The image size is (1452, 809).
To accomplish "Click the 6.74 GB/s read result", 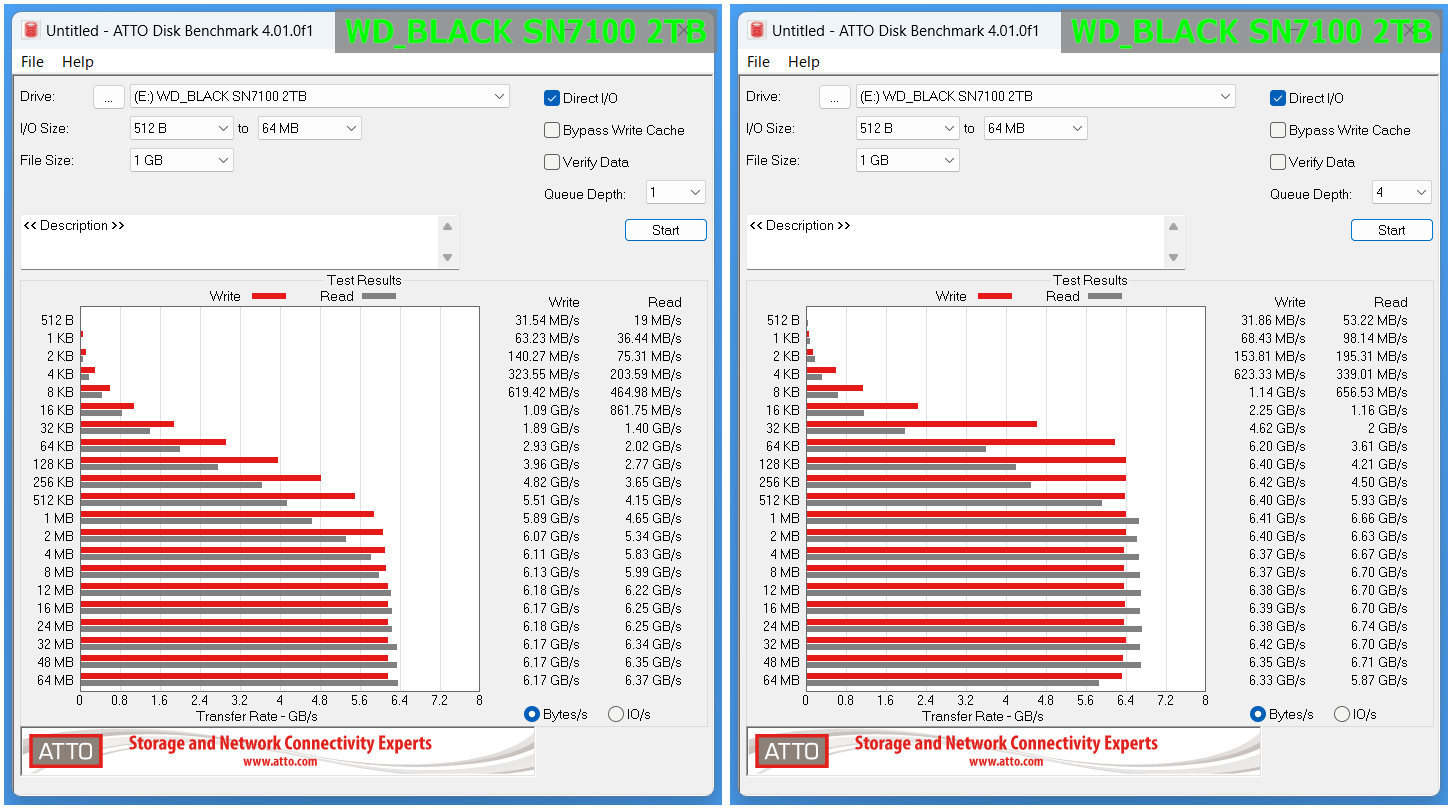I will point(1379,626).
